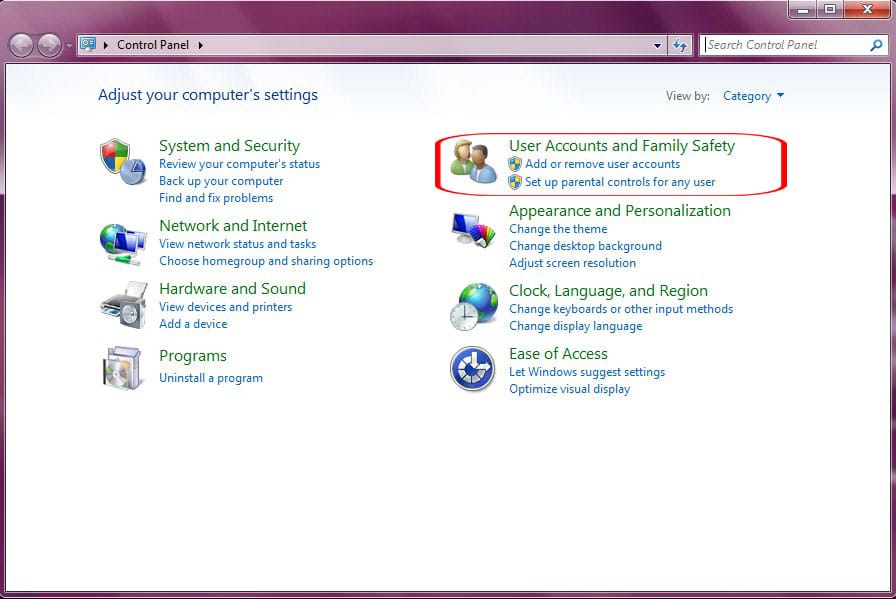Click Review your computer's status

pyautogui.click(x=239, y=164)
